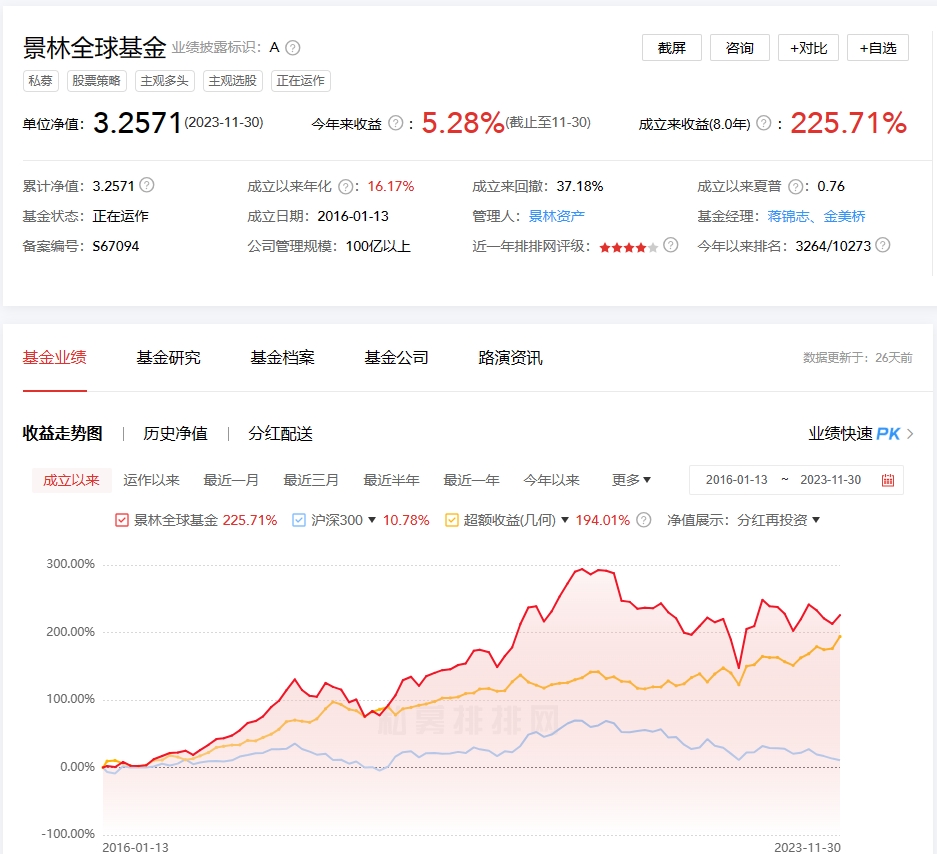The height and width of the screenshot is (854, 937).
Task: Click help icon after 累计净值 3.2571
Action: pos(147,185)
